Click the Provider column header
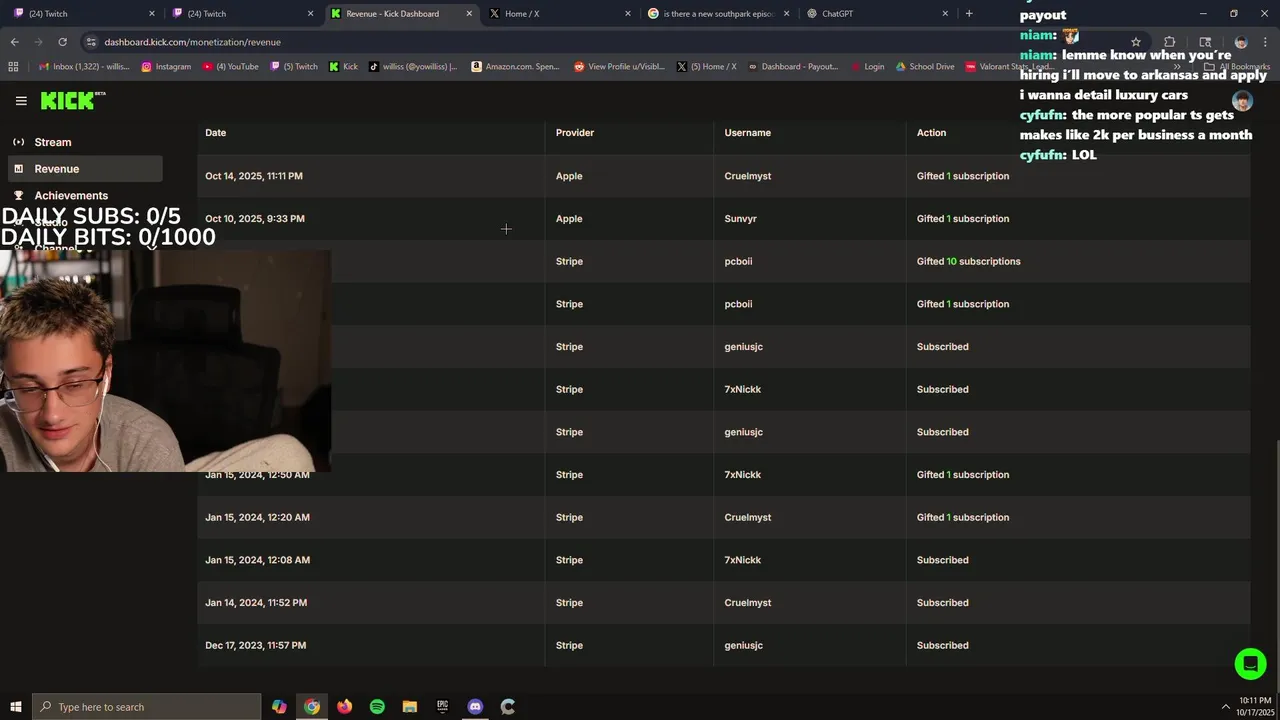 (575, 133)
